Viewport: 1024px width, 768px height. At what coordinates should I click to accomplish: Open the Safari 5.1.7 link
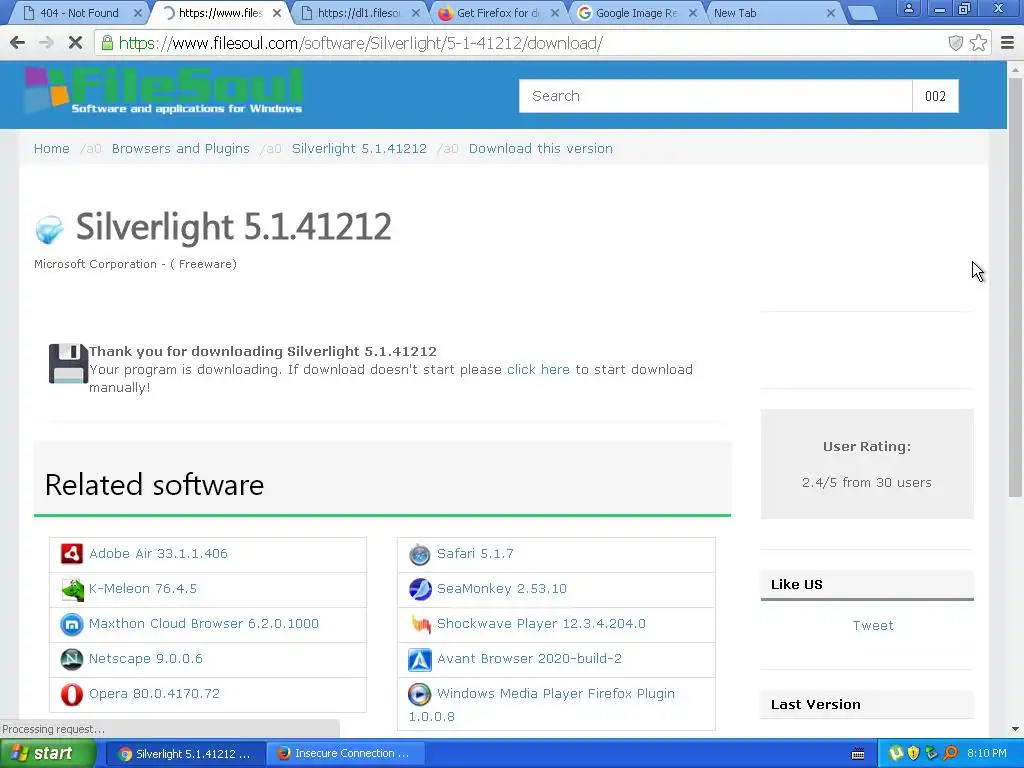(475, 554)
